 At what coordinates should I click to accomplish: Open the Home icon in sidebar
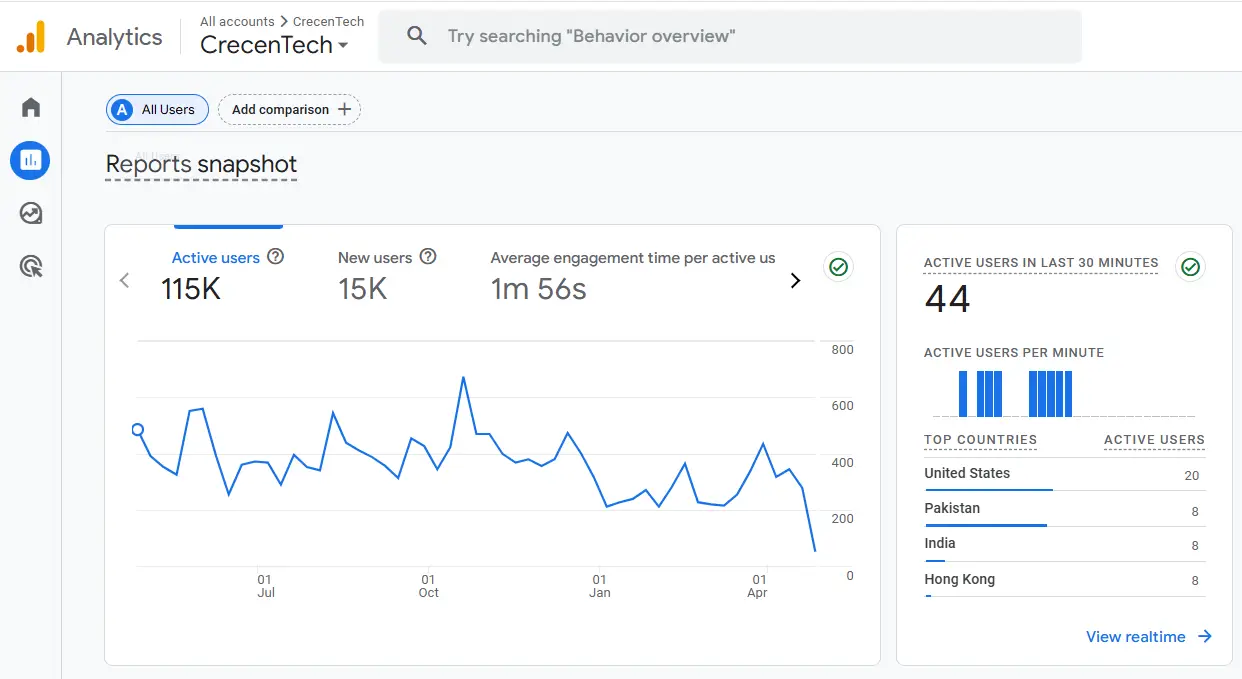point(31,107)
